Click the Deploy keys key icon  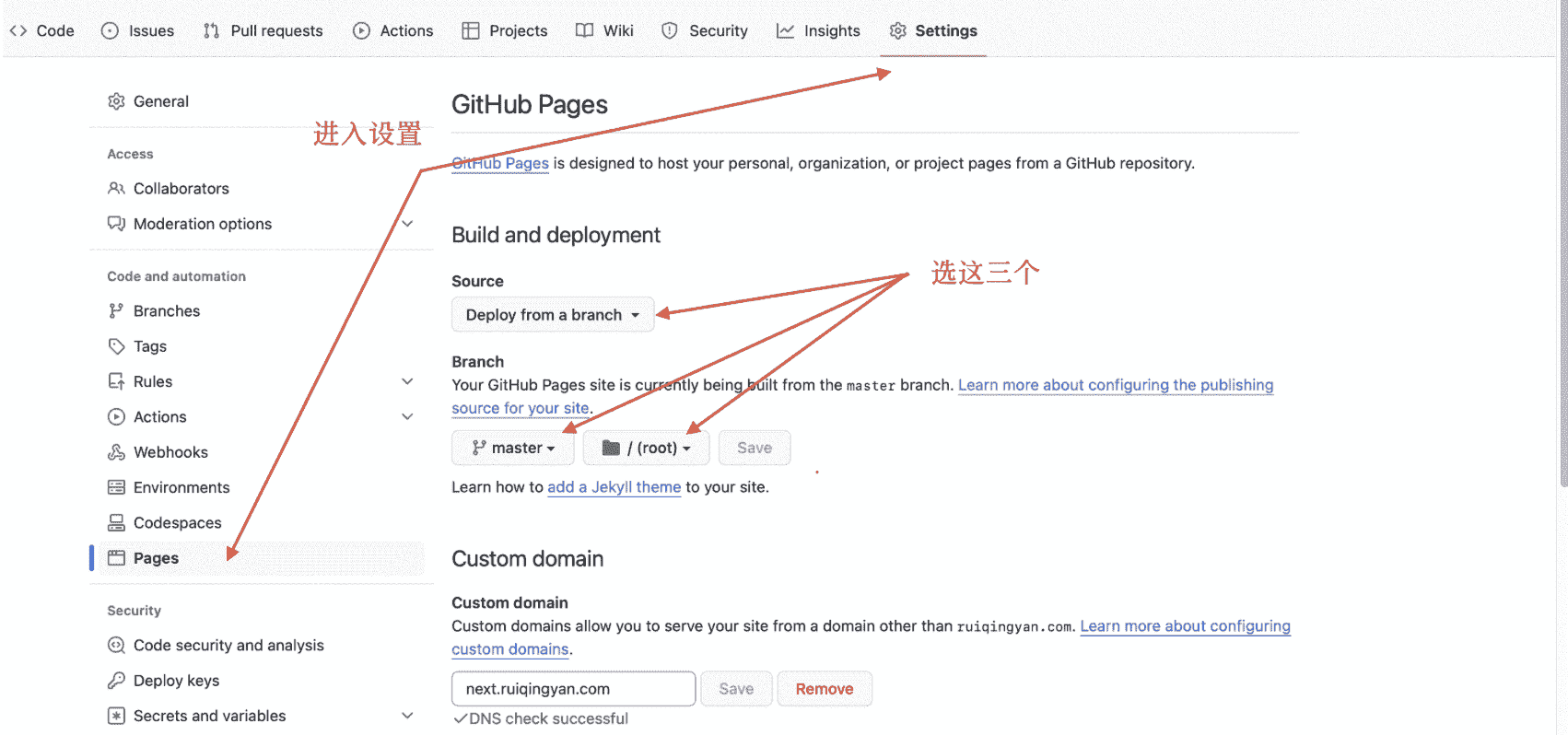116,681
